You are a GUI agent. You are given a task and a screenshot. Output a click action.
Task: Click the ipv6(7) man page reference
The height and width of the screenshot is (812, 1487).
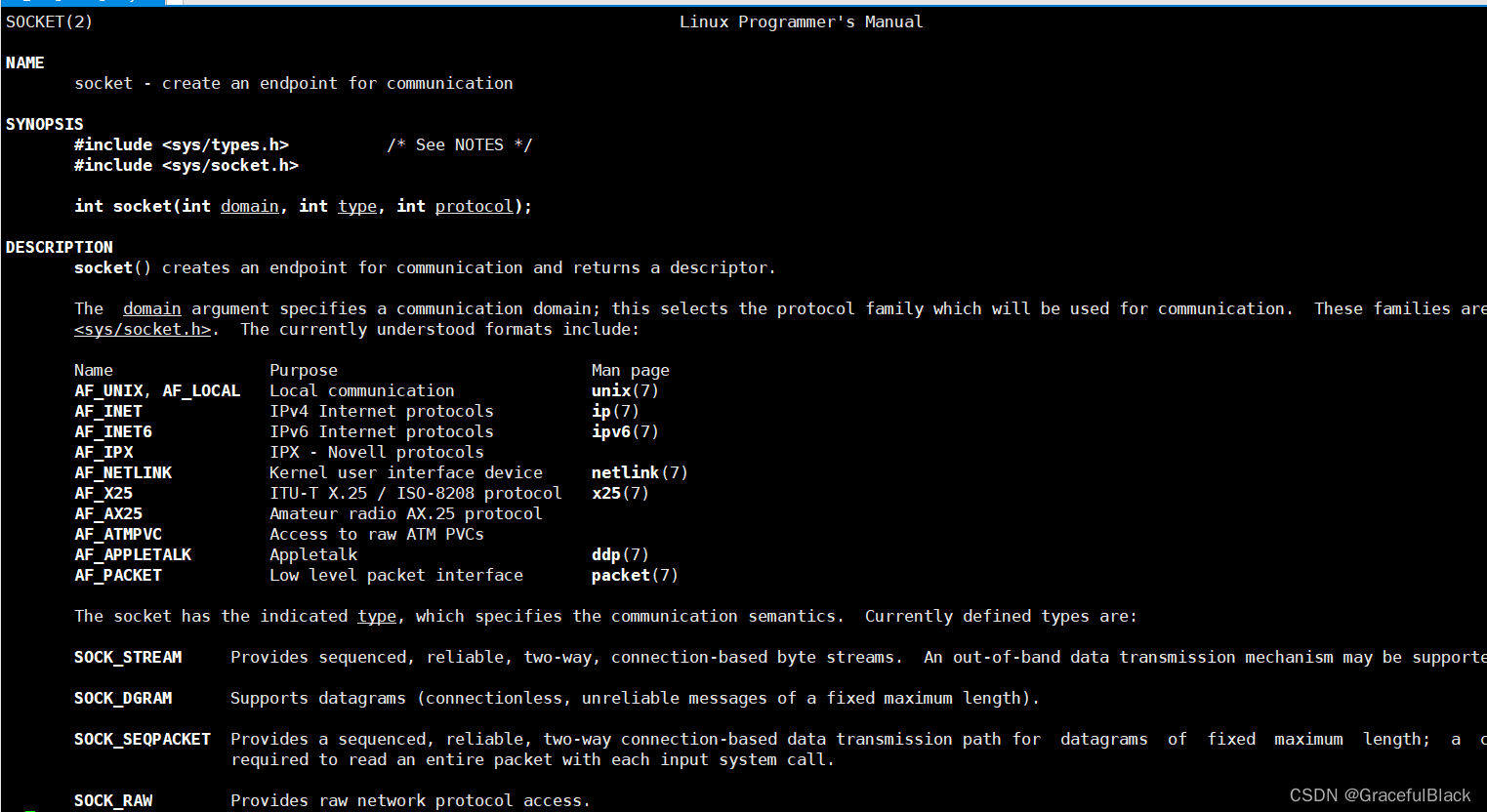coord(626,431)
